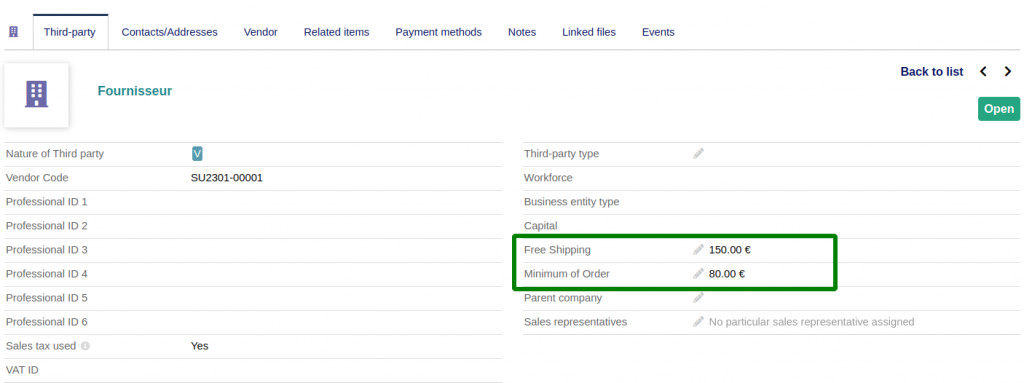This screenshot has width=1024, height=383.
Task: Click the Fournisseur company name
Action: click(135, 91)
